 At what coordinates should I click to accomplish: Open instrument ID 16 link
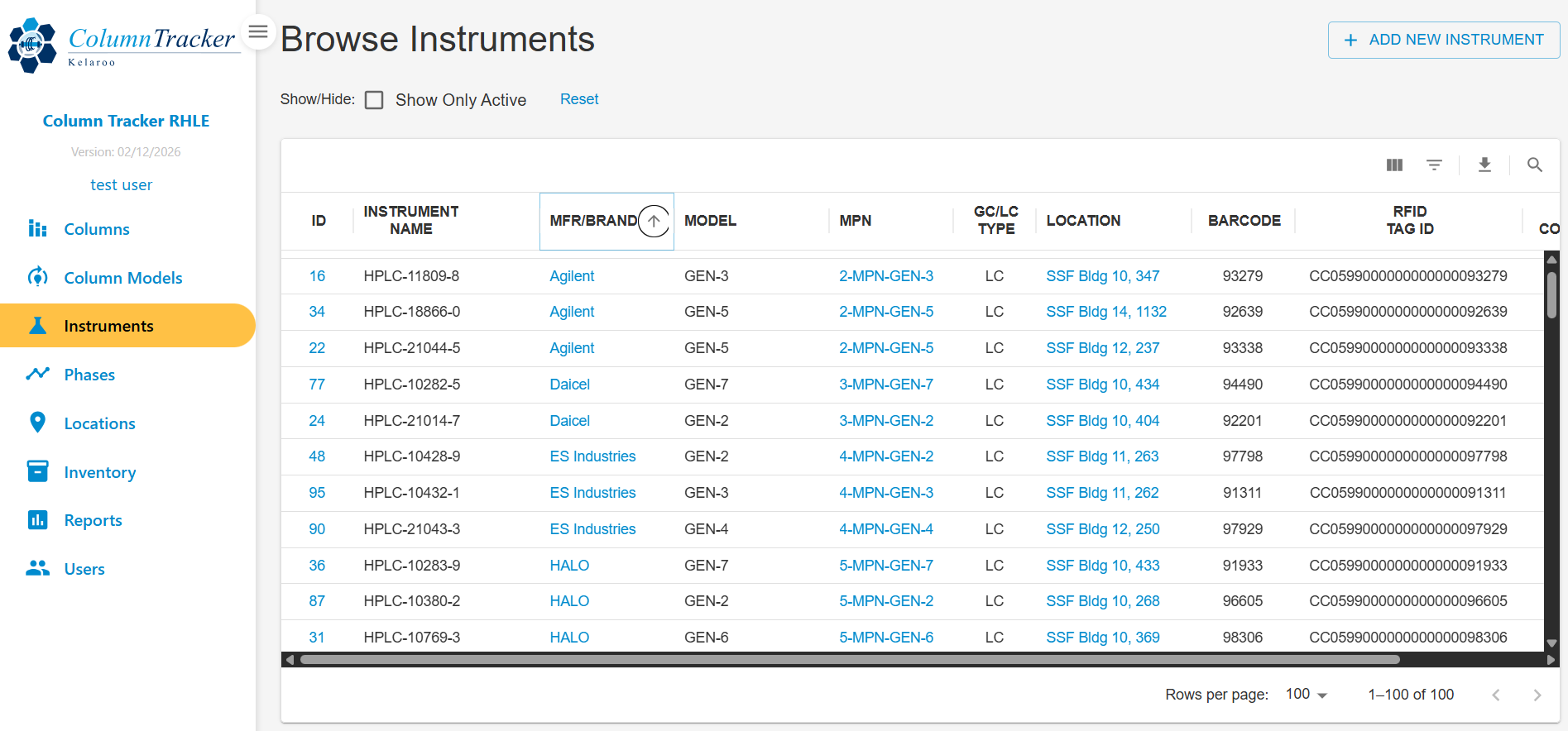click(x=317, y=276)
